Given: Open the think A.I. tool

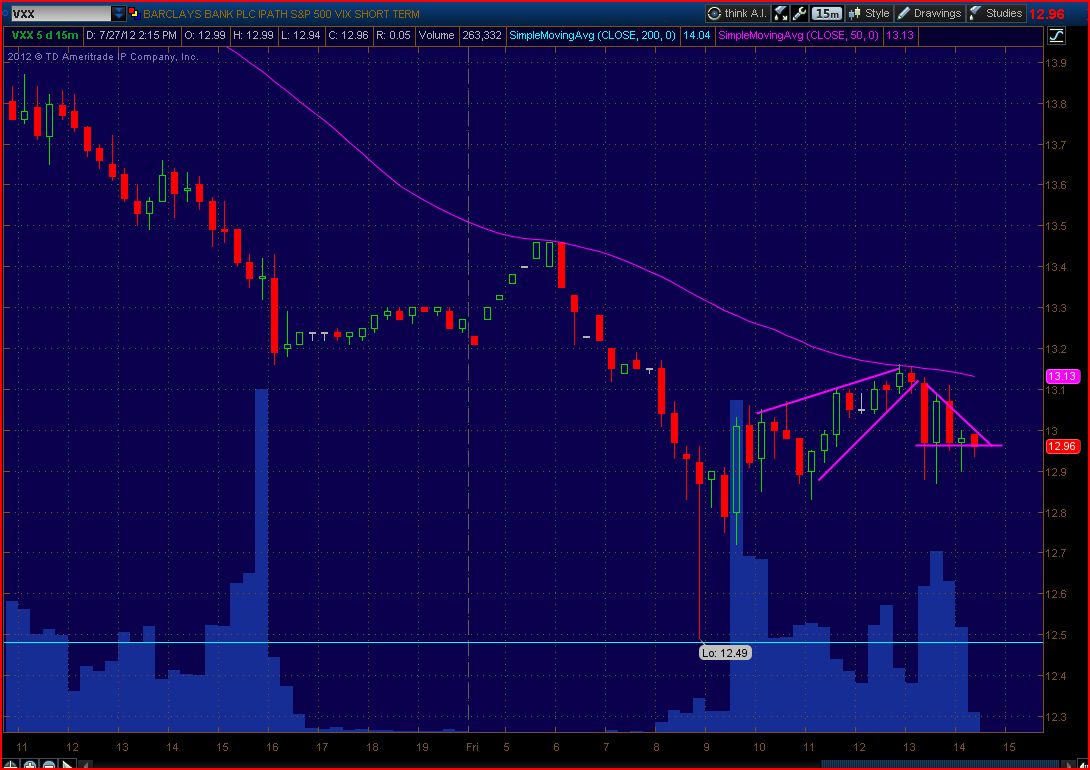Looking at the screenshot, I should (737, 13).
